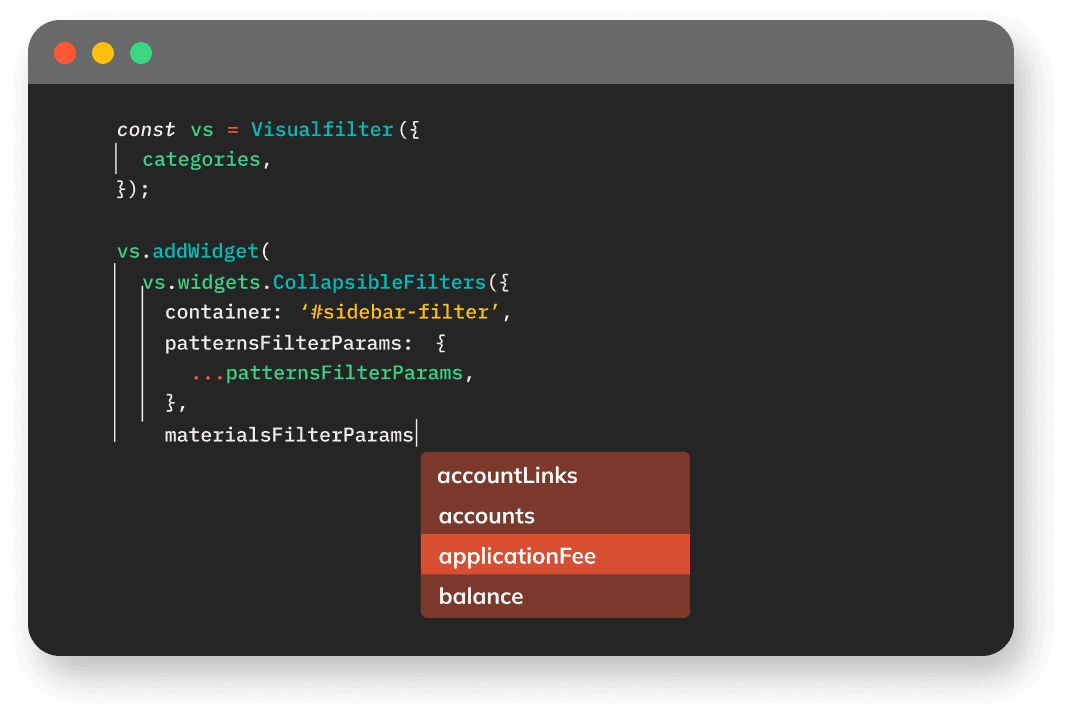Place cursor after materialsFilterParams text
Viewport: 1066px width, 716px height.
415,435
